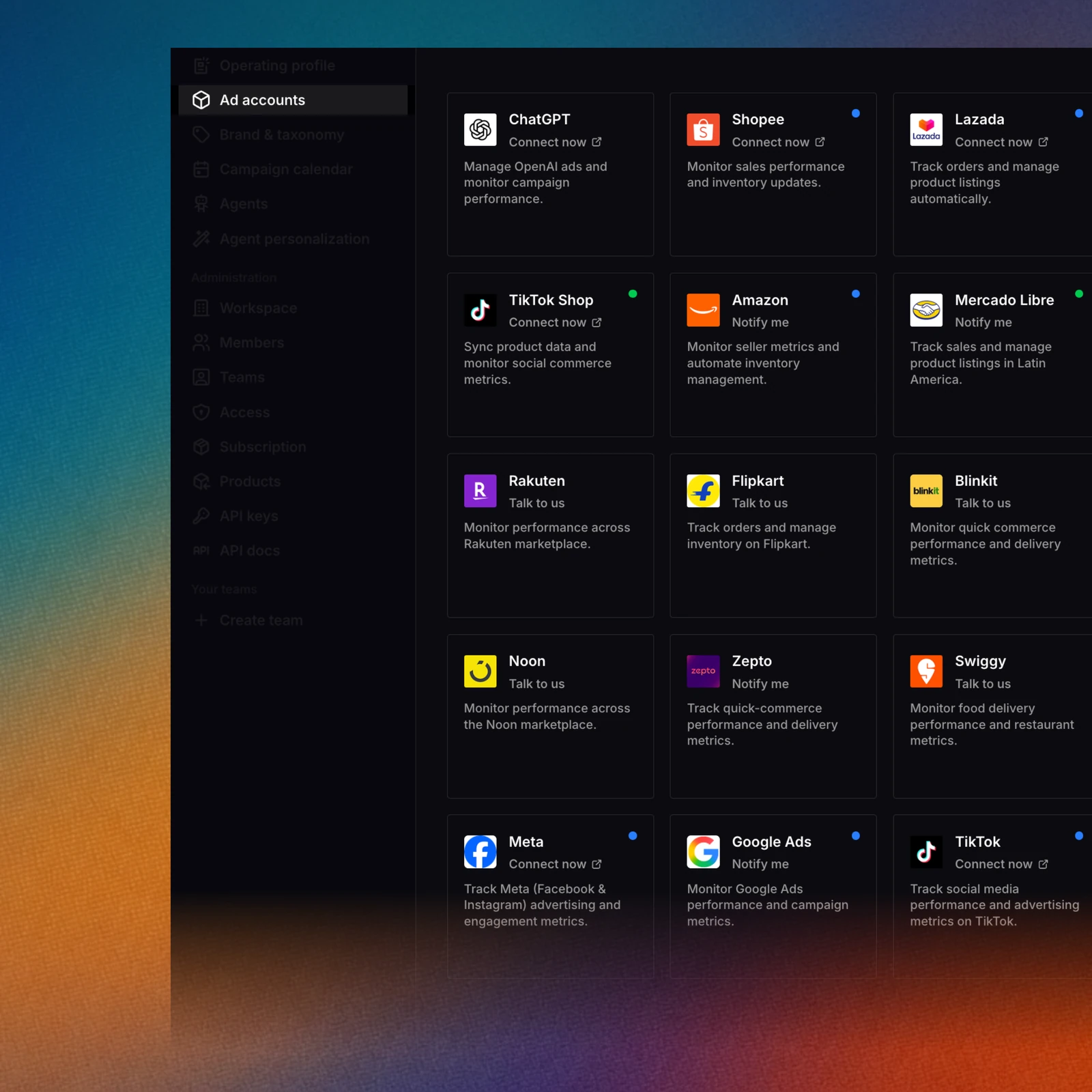Image resolution: width=1092 pixels, height=1092 pixels.
Task: Click the "Manage OpenAI ads" description text
Action: [x=536, y=182]
